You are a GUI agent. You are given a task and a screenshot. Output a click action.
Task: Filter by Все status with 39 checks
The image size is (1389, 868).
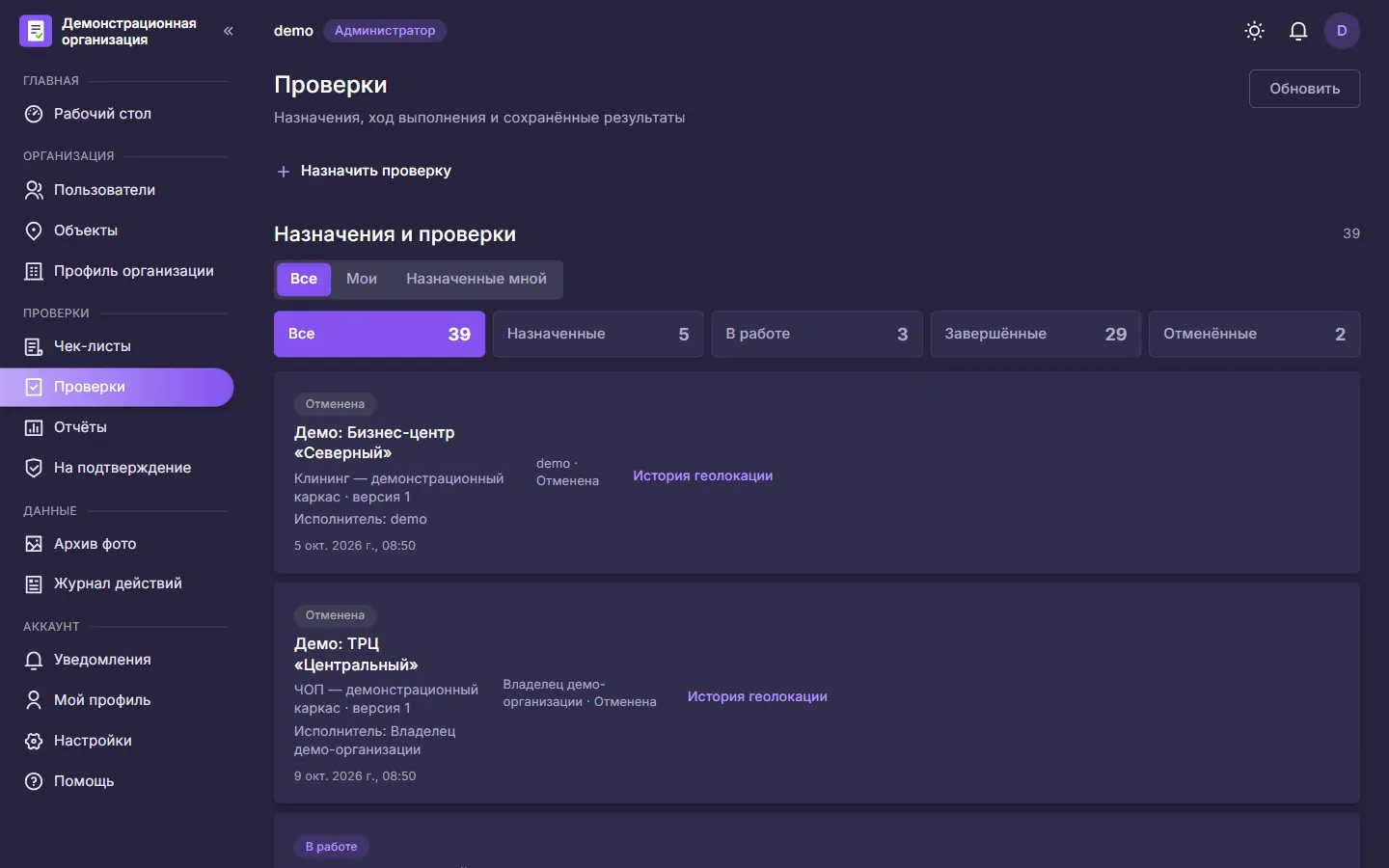tap(379, 334)
